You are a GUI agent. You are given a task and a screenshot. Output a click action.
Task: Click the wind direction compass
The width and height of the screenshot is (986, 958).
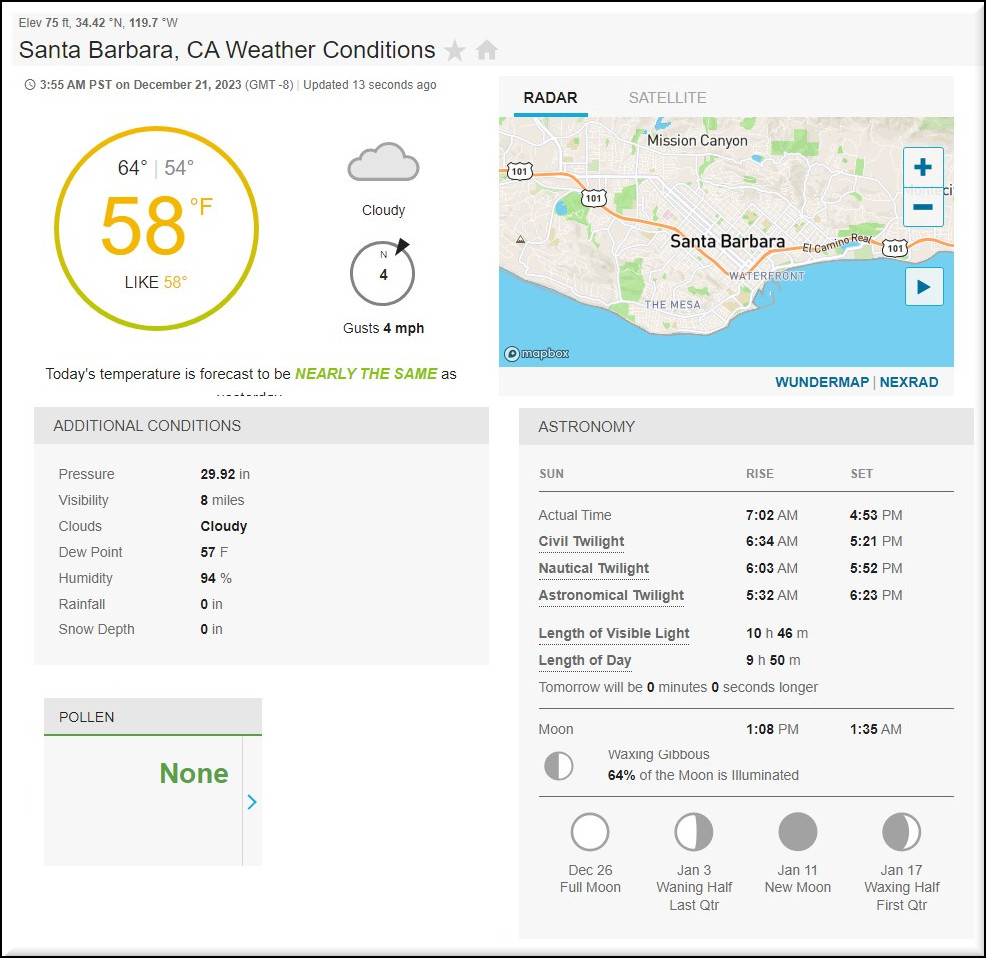click(x=383, y=272)
